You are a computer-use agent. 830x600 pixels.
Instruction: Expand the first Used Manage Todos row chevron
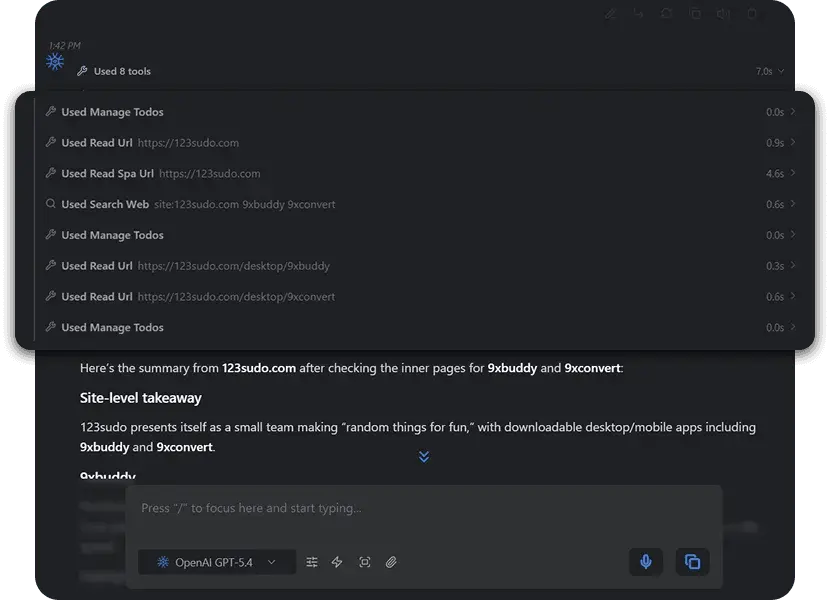pos(792,111)
